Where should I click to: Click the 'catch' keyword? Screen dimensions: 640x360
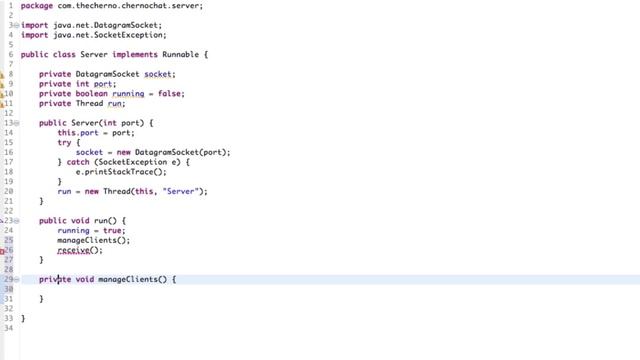point(78,162)
